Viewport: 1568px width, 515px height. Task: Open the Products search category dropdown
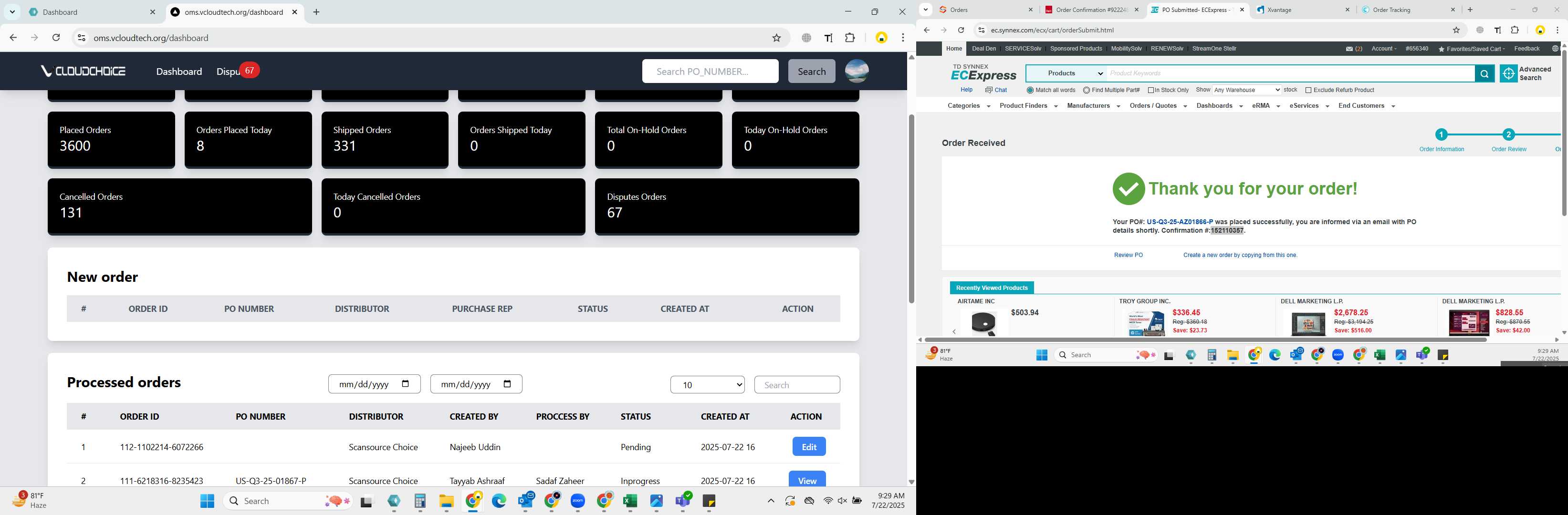[x=1066, y=73]
